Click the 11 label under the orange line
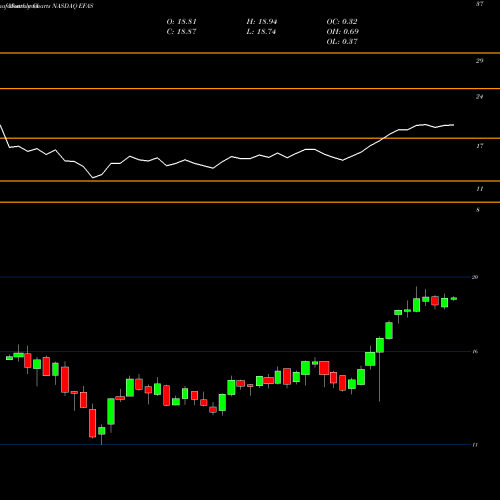This screenshot has height=500, width=500. pyautogui.click(x=479, y=189)
